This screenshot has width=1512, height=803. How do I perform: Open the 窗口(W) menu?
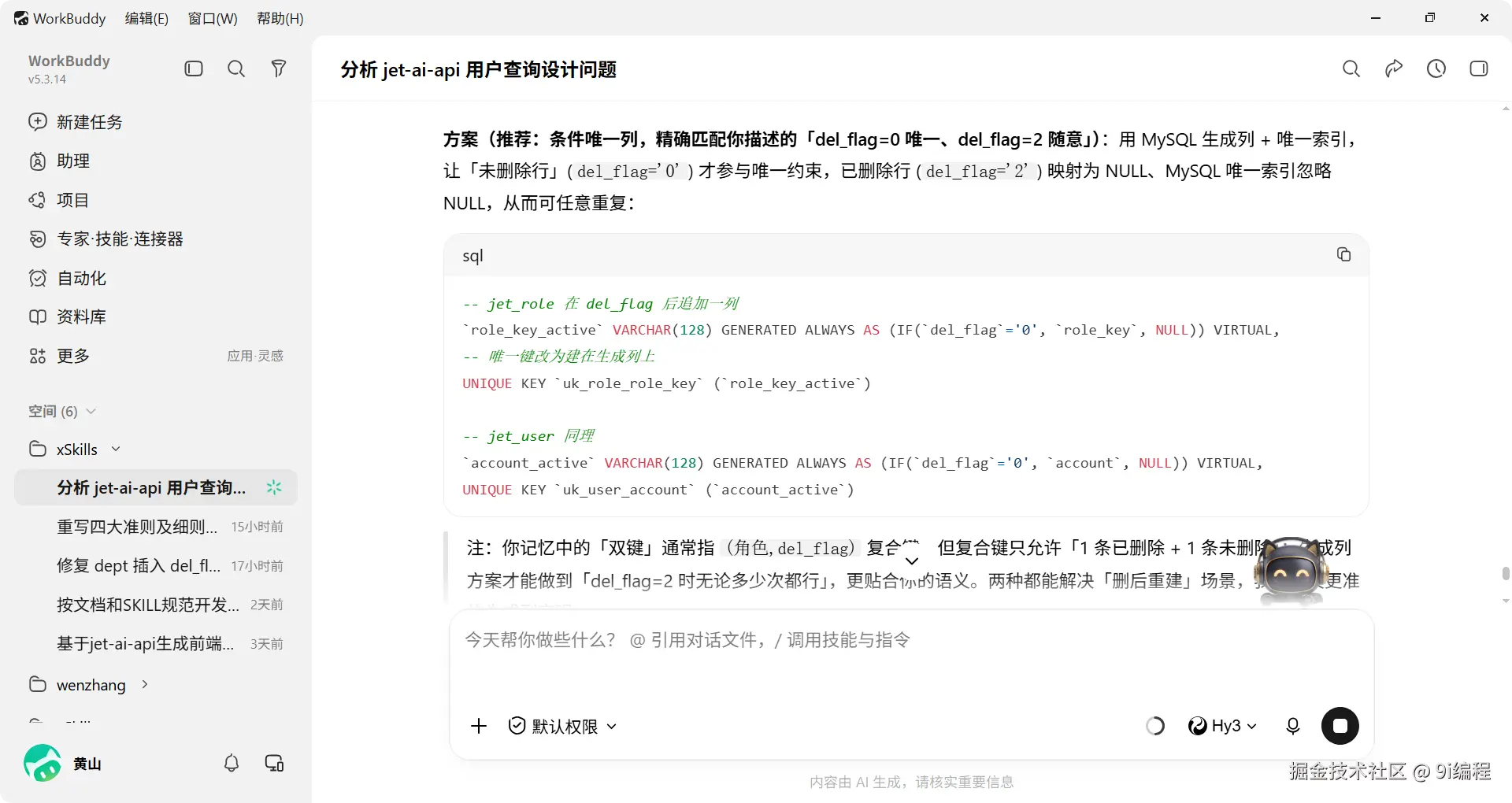[213, 18]
